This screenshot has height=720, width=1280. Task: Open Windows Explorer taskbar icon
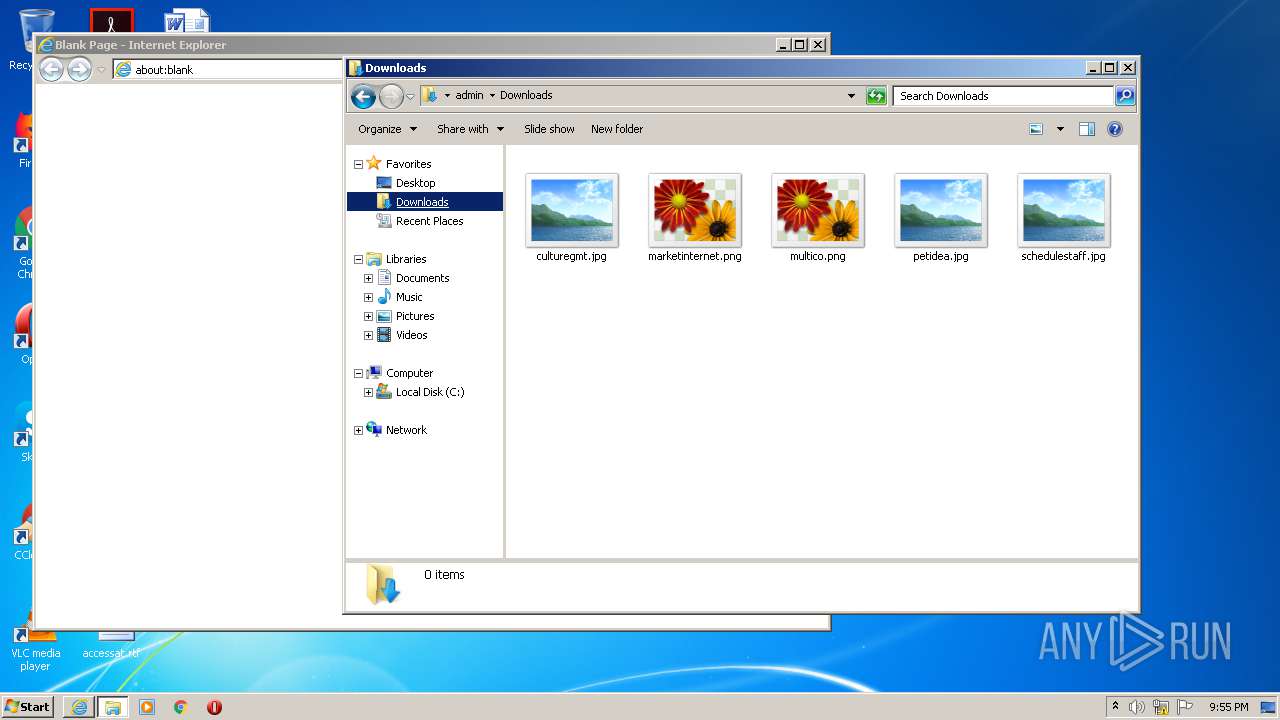pos(113,707)
